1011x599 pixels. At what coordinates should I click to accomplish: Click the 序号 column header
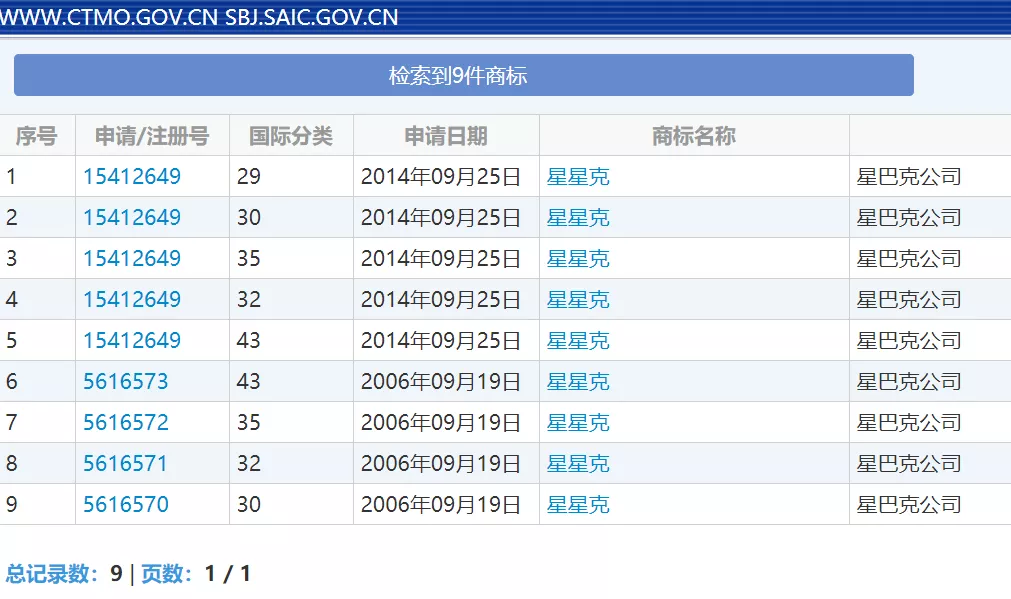(x=37, y=136)
